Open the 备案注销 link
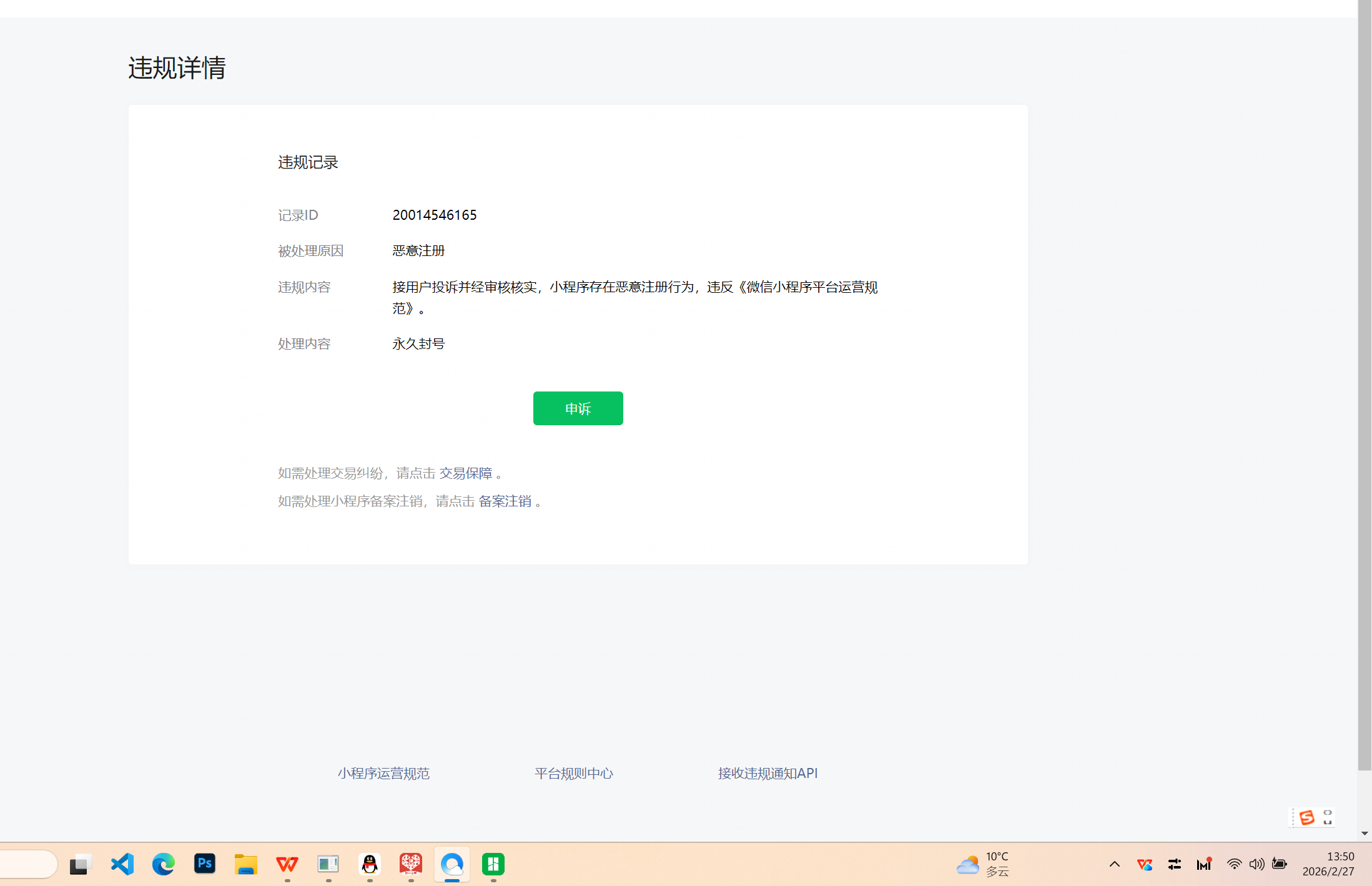This screenshot has width=1372, height=886. point(505,501)
